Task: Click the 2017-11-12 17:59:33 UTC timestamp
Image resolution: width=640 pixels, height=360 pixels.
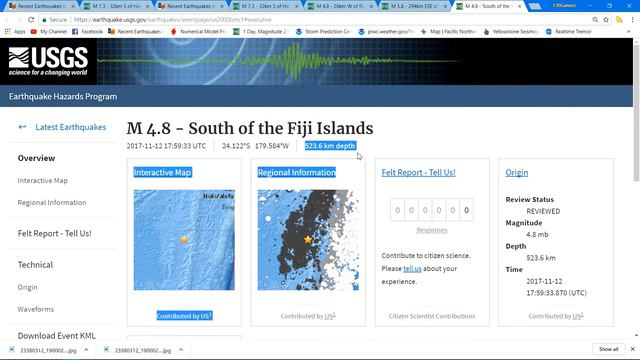Action: [x=166, y=146]
